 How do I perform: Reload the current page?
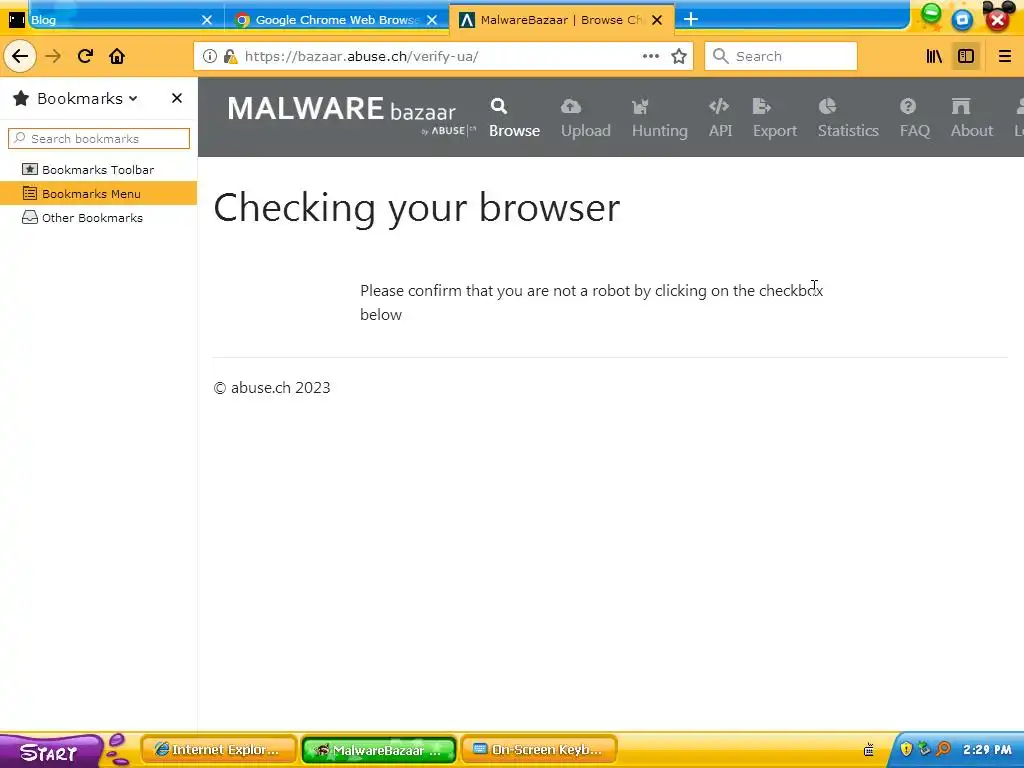tap(85, 56)
